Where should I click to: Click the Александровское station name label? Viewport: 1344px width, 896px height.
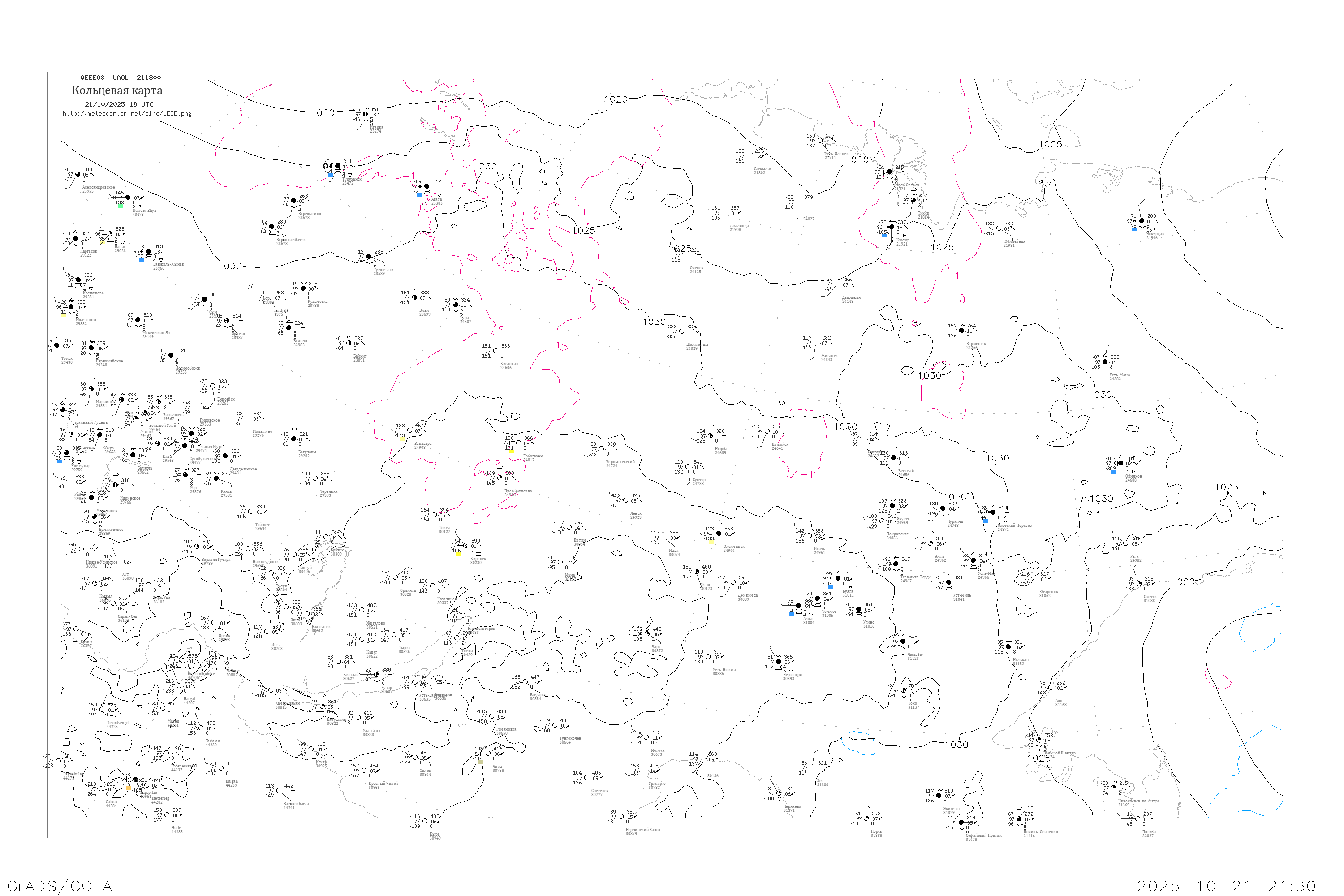98,187
